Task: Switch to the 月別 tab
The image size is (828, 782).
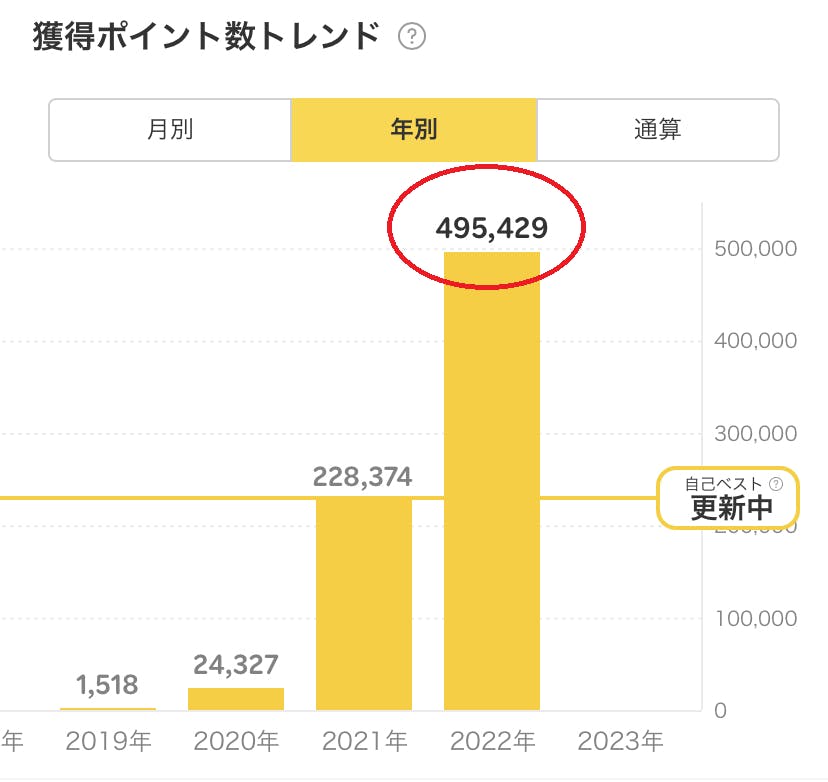Action: 170,130
